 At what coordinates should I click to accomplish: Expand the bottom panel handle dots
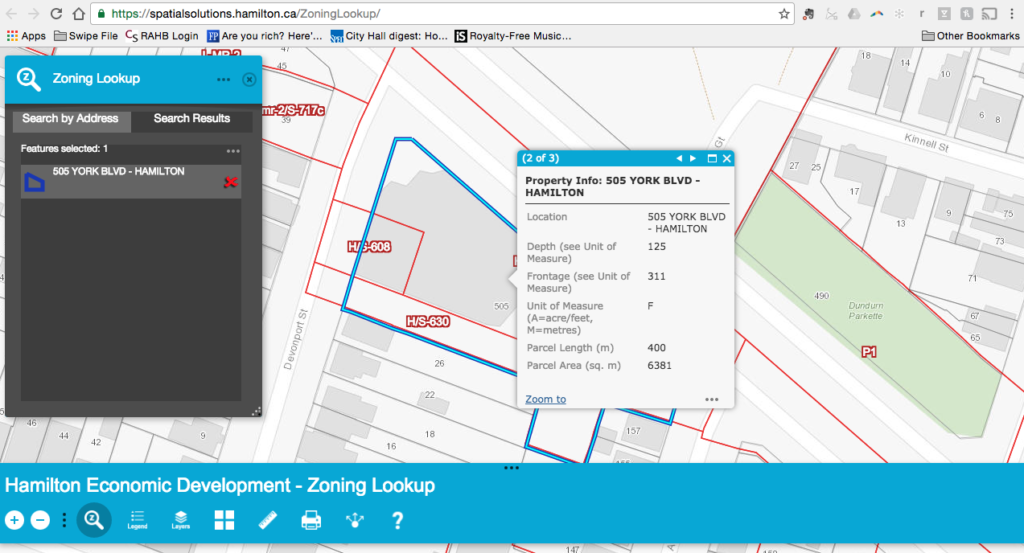pyautogui.click(x=511, y=467)
